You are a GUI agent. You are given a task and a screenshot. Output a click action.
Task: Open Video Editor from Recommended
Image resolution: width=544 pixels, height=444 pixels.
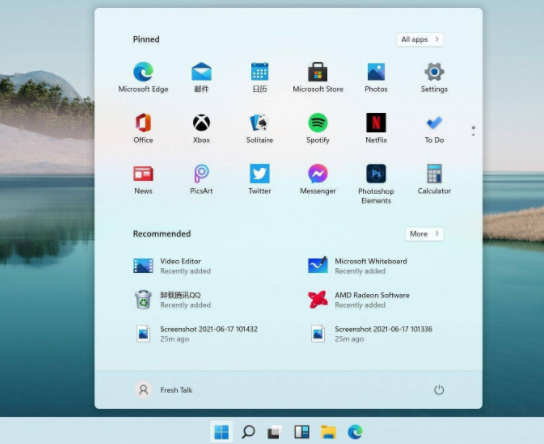coord(172,266)
